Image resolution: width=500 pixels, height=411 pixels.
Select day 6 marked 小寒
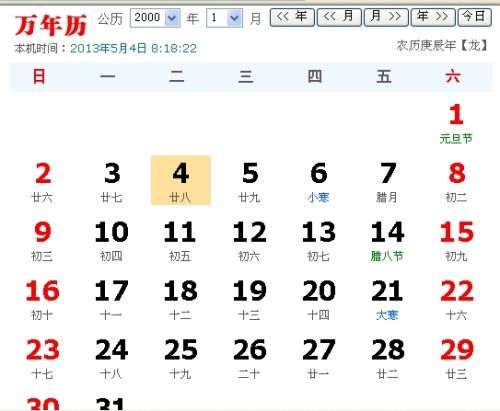[319, 182]
